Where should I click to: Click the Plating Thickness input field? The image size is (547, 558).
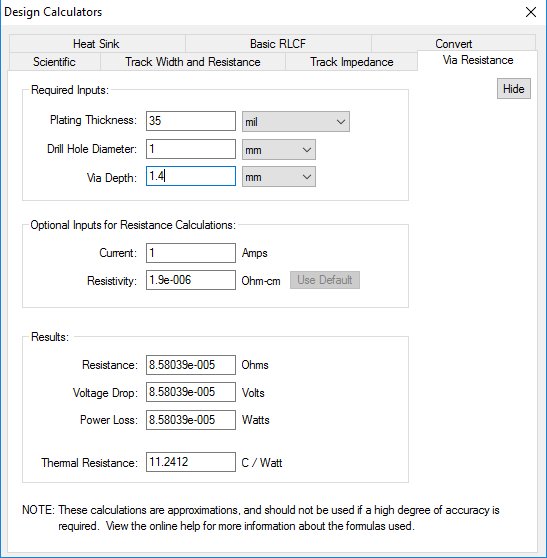191,121
